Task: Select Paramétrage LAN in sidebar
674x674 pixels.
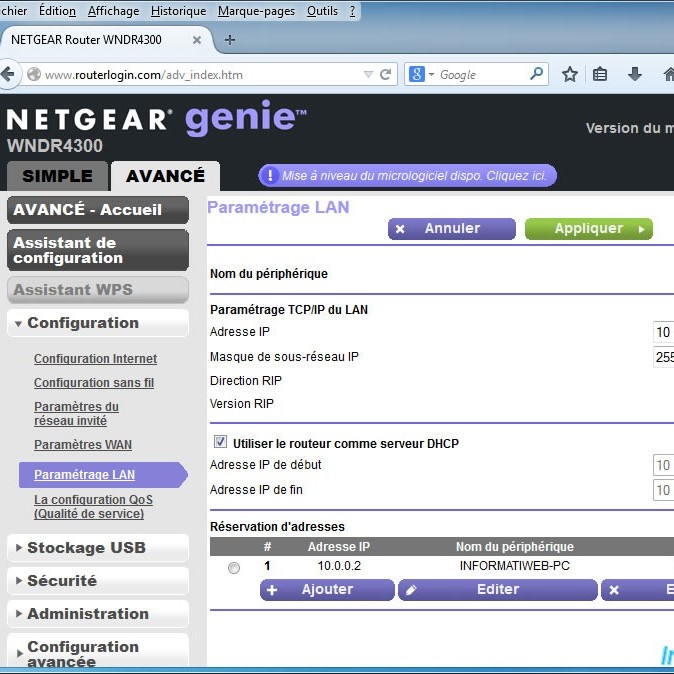Action: 103,475
